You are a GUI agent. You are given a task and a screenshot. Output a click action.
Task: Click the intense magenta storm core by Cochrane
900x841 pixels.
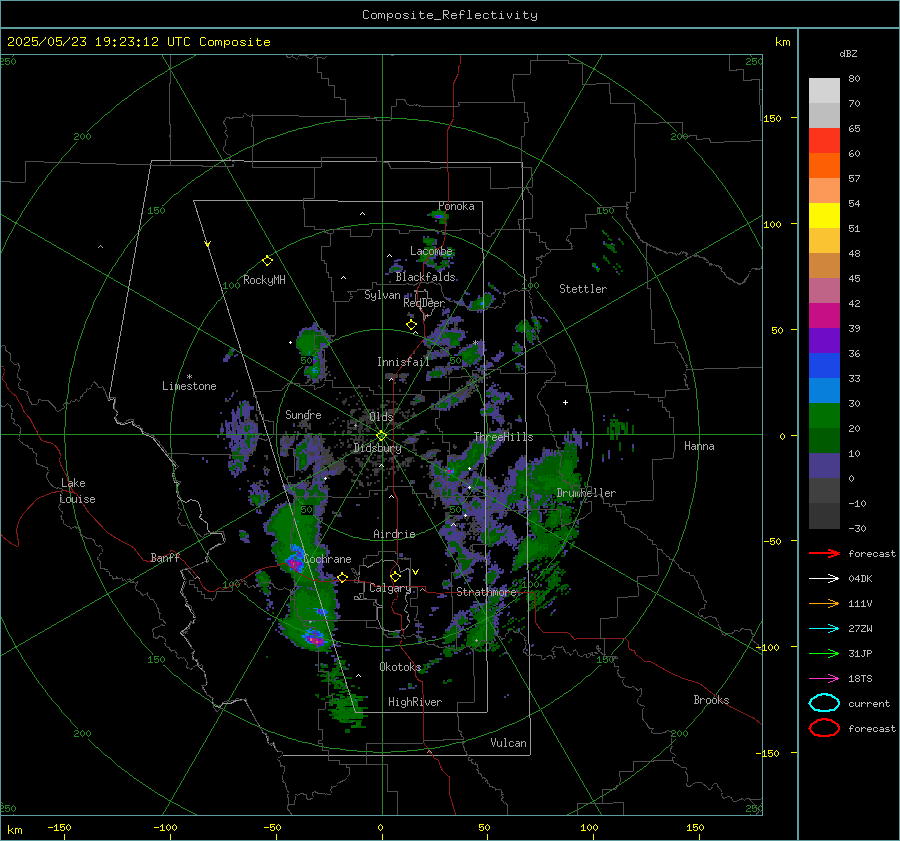(294, 564)
